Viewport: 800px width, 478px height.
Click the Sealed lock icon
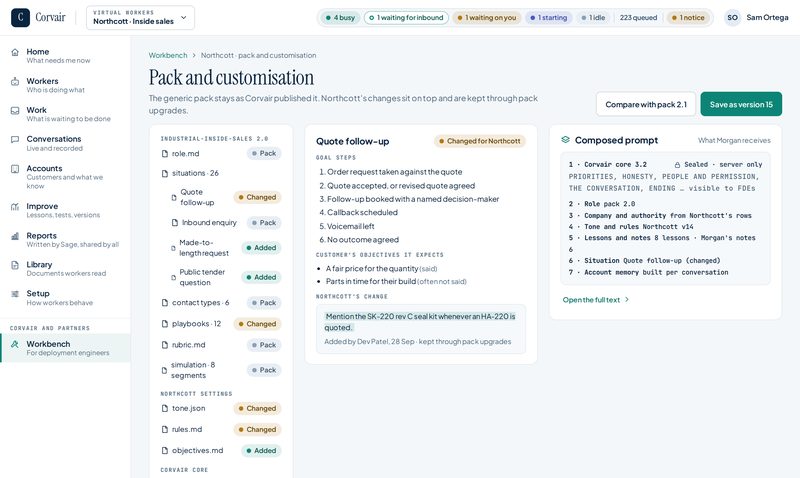678,165
